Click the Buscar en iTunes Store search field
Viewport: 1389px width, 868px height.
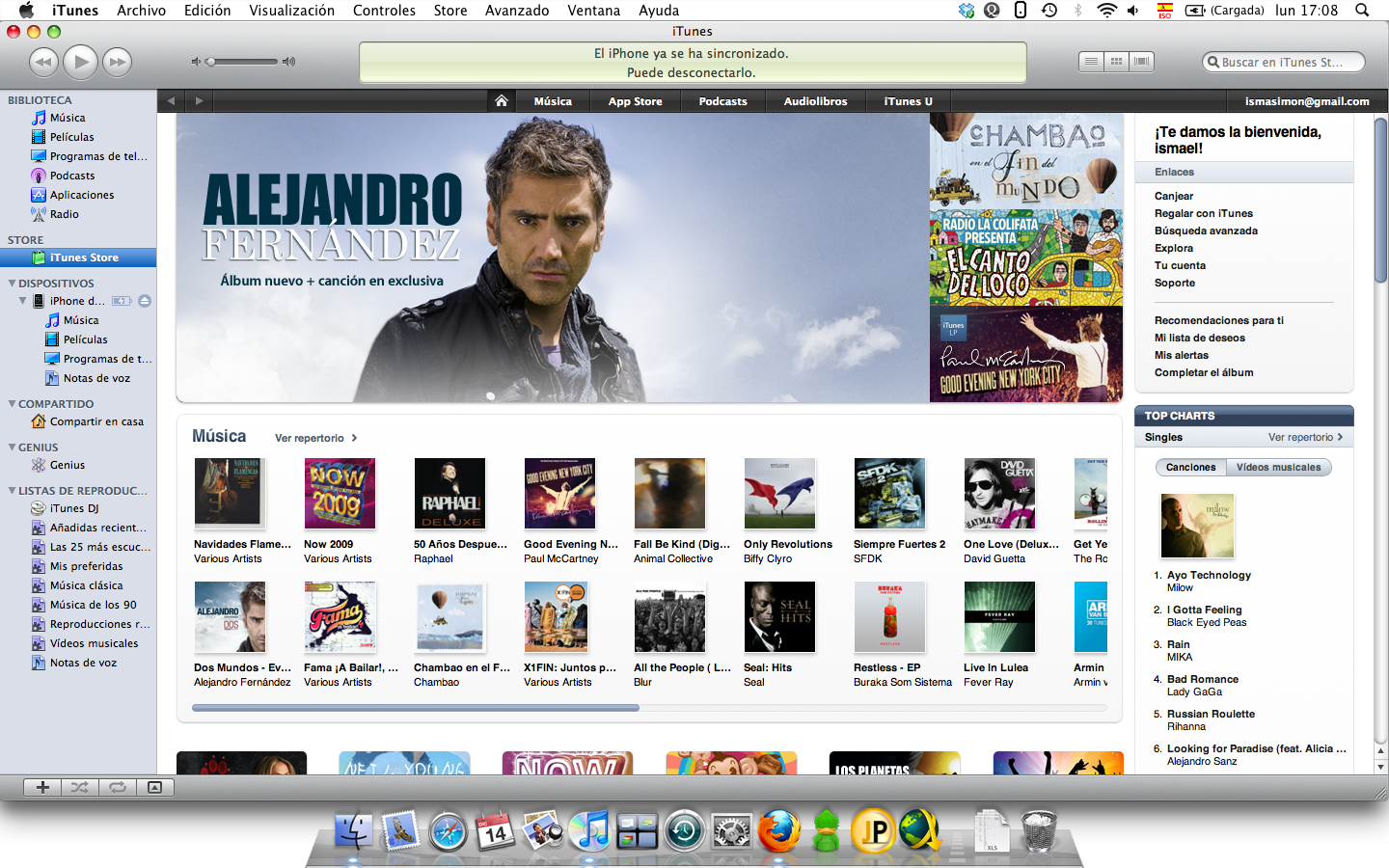1284,62
